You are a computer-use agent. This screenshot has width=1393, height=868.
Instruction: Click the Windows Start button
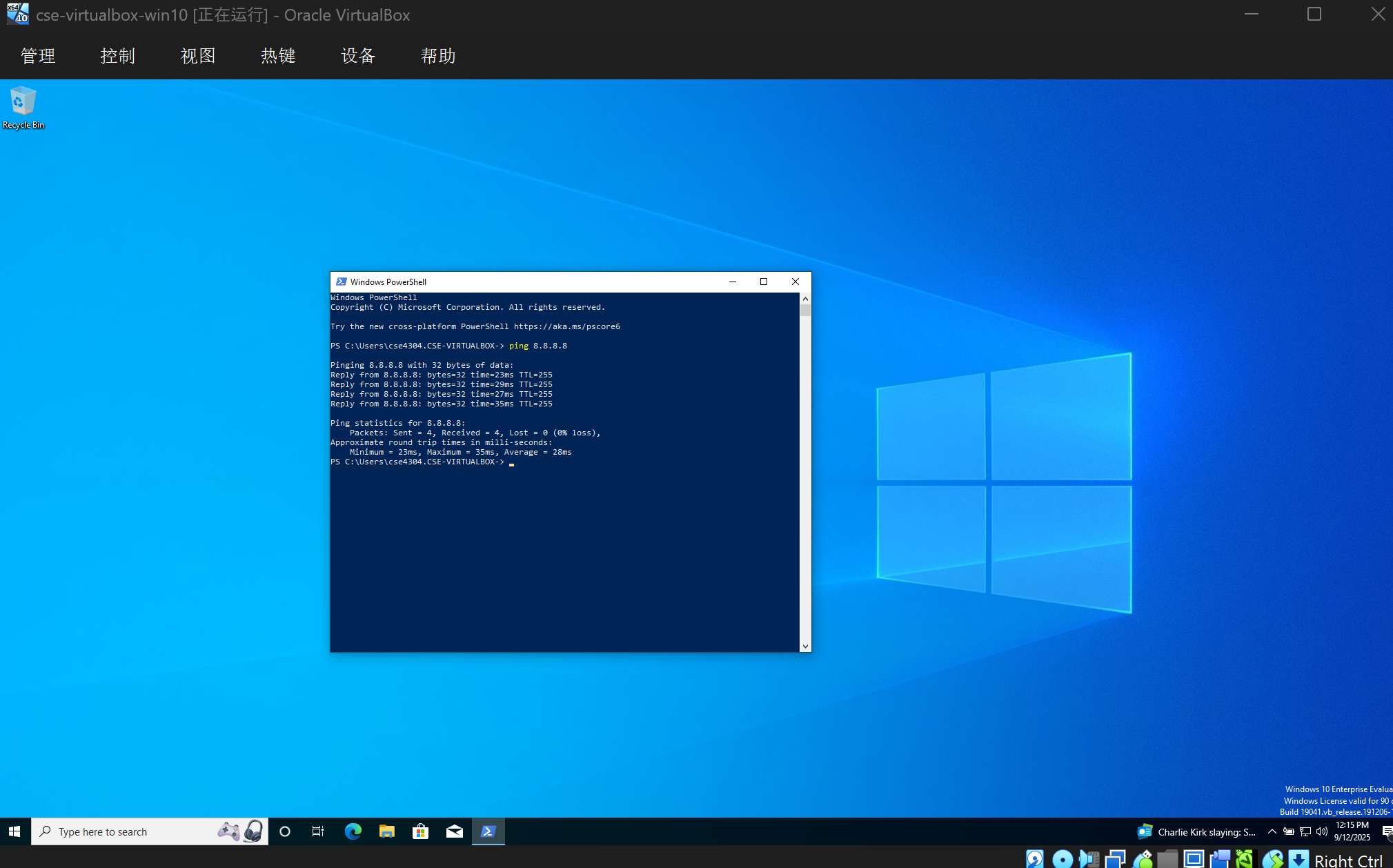14,831
